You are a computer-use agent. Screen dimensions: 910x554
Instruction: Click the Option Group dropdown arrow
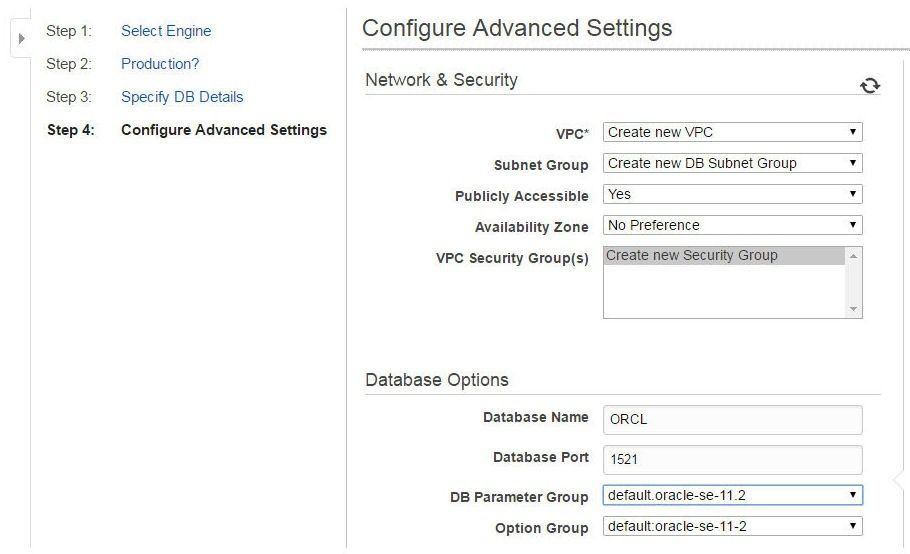pyautogui.click(x=853, y=526)
